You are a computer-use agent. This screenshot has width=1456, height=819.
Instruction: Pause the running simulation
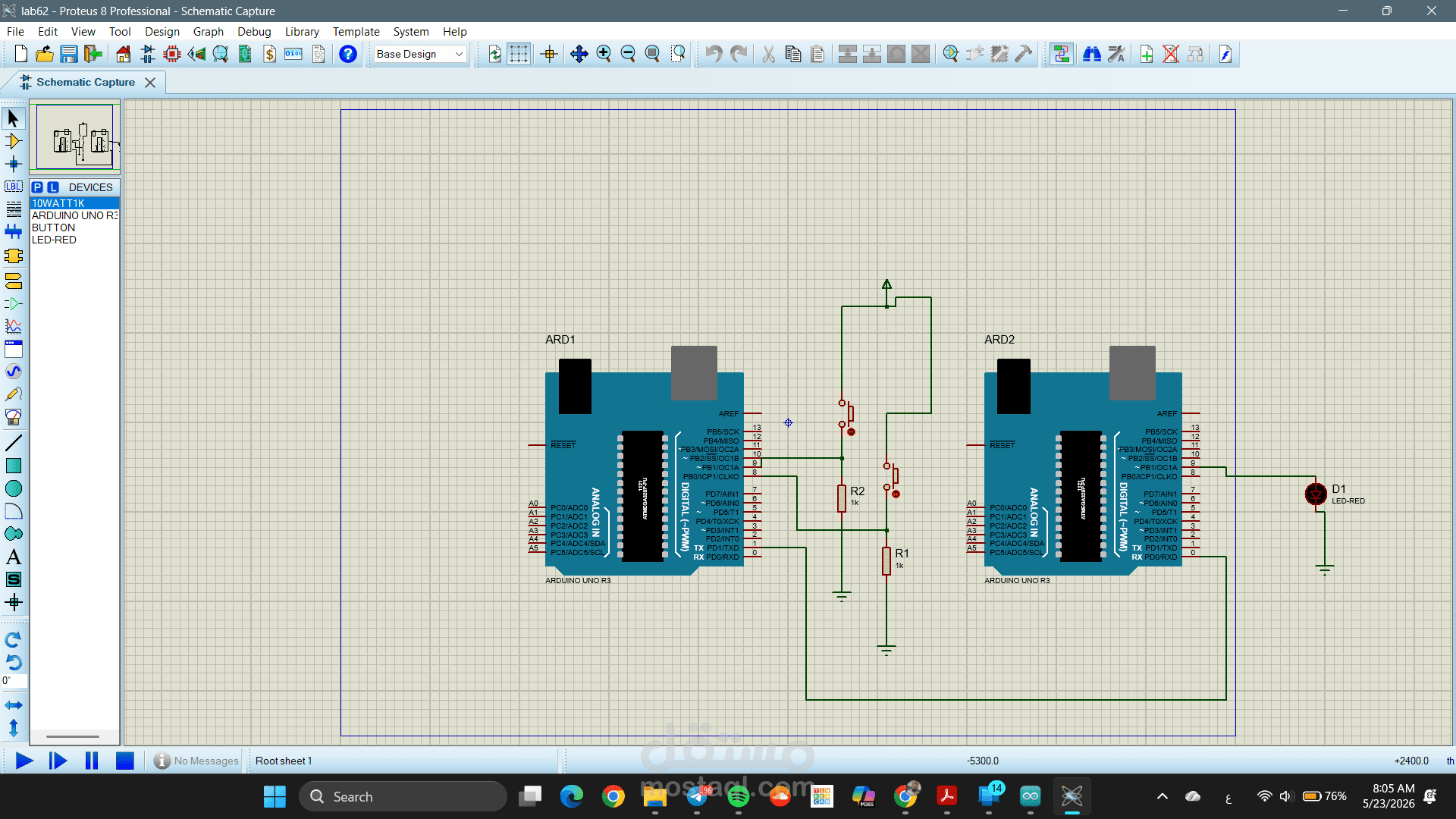click(92, 761)
